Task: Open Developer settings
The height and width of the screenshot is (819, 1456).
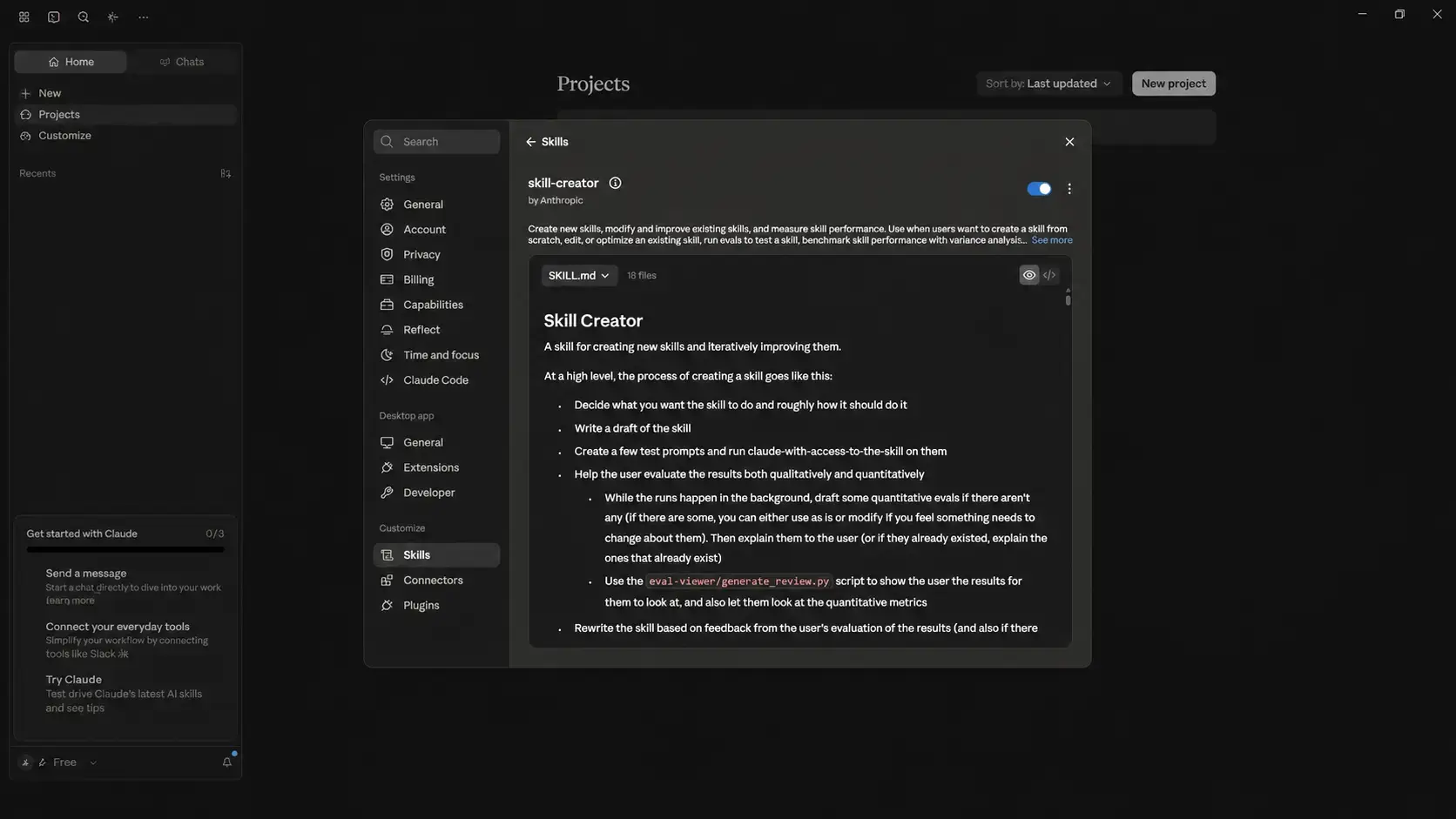Action: coord(436,493)
